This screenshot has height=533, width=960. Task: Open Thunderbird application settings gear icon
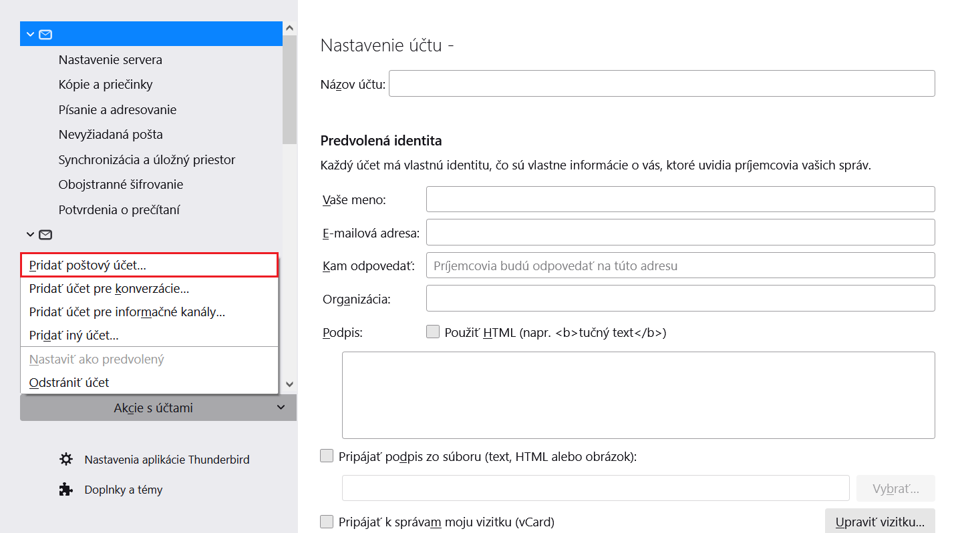point(66,459)
